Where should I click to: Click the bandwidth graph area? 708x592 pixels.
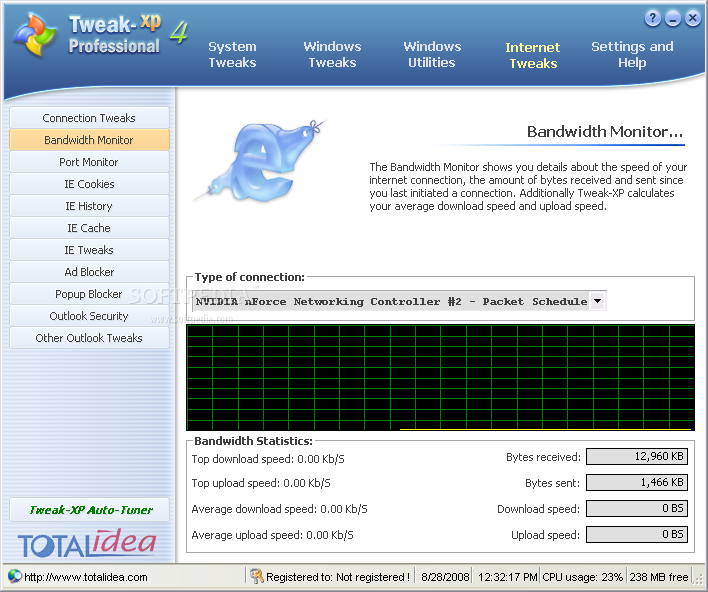point(440,377)
